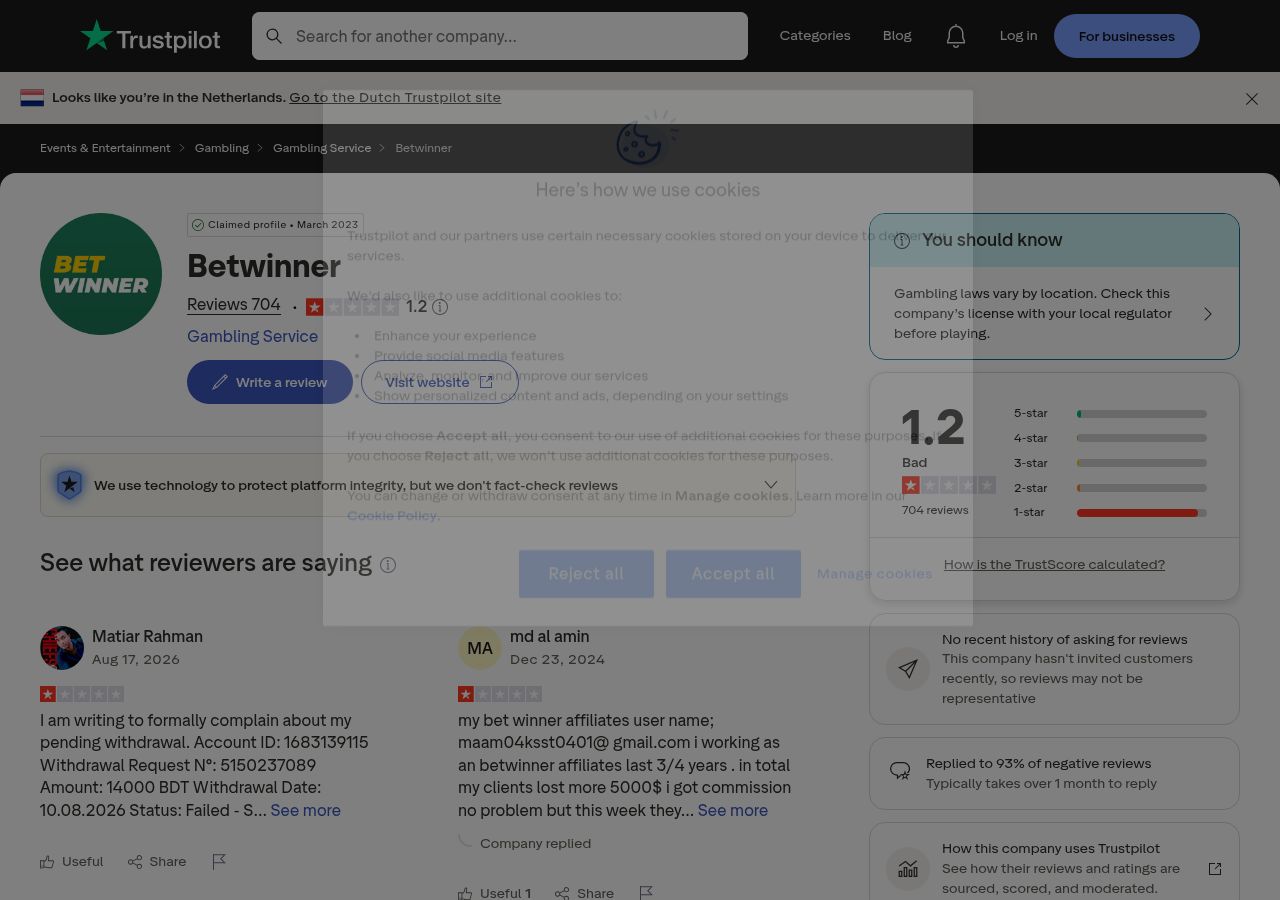The height and width of the screenshot is (900, 1280).
Task: Click For businesses button
Action: [x=1127, y=36]
